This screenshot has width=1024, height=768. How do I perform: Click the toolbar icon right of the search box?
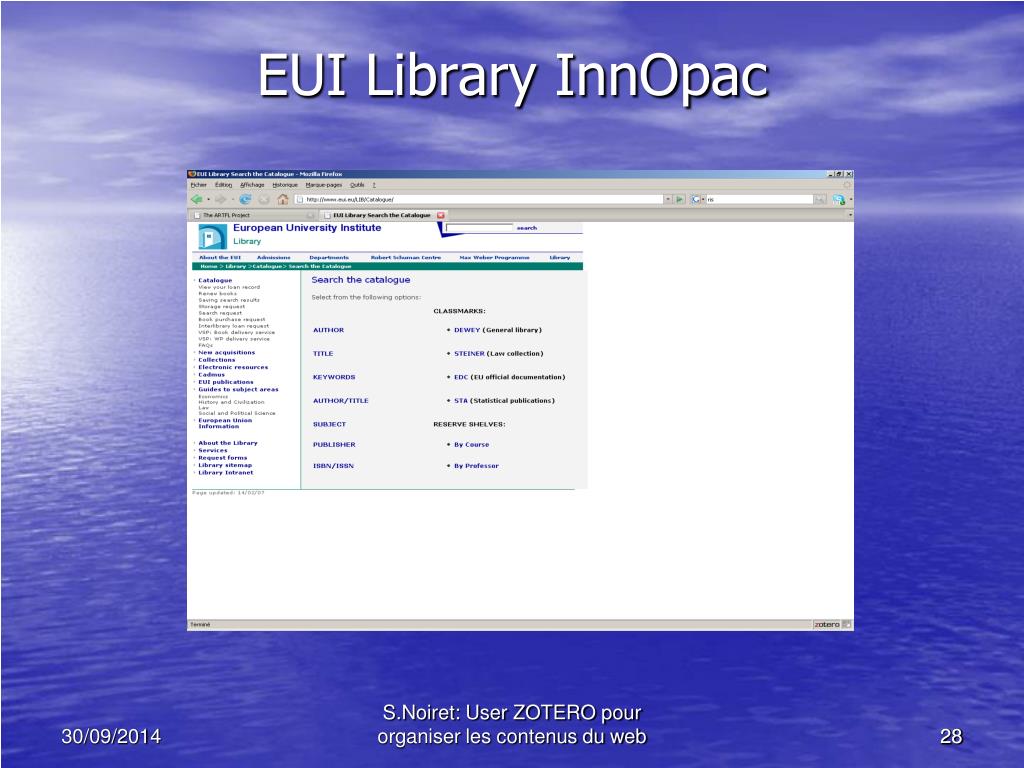(x=839, y=199)
